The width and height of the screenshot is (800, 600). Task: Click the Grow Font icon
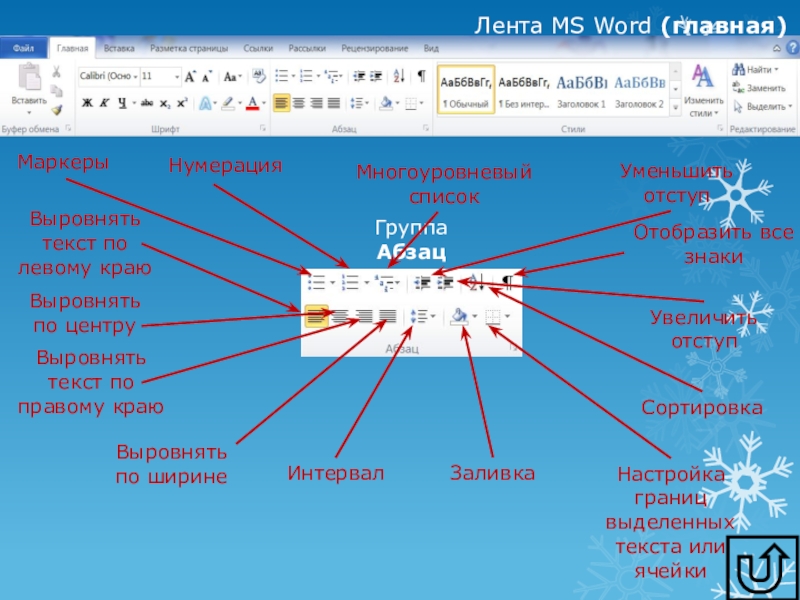coord(190,77)
